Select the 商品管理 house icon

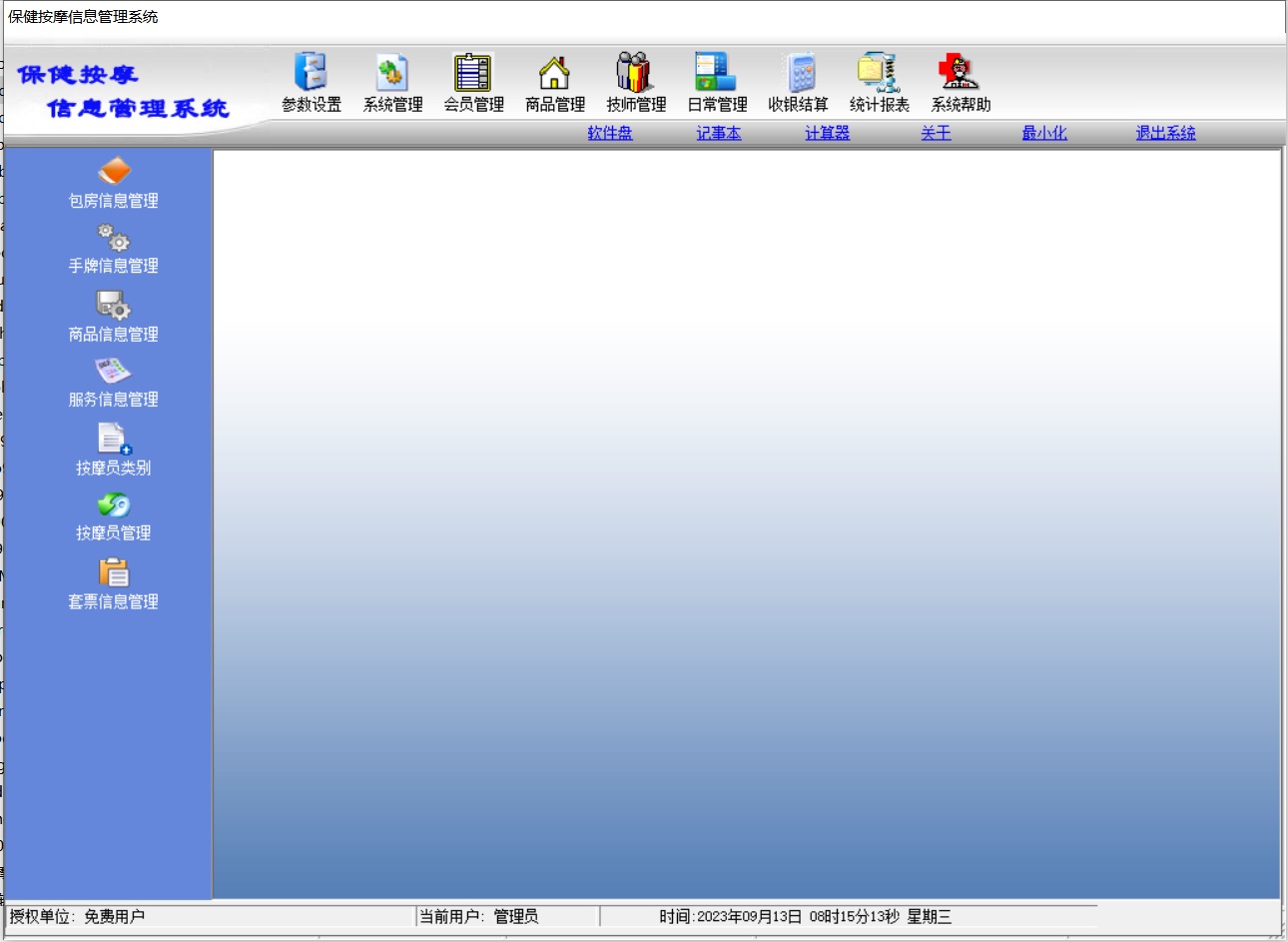click(x=555, y=74)
